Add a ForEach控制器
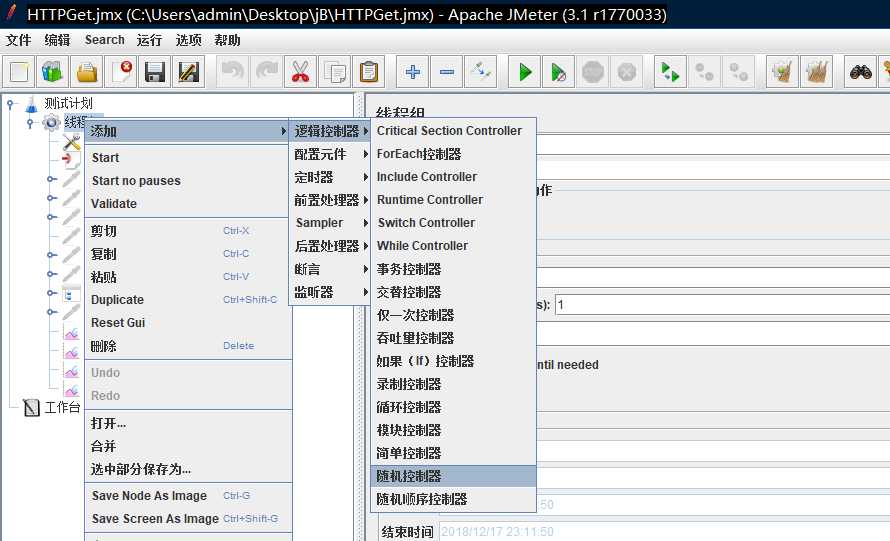The width and height of the screenshot is (890, 541). 454,154
